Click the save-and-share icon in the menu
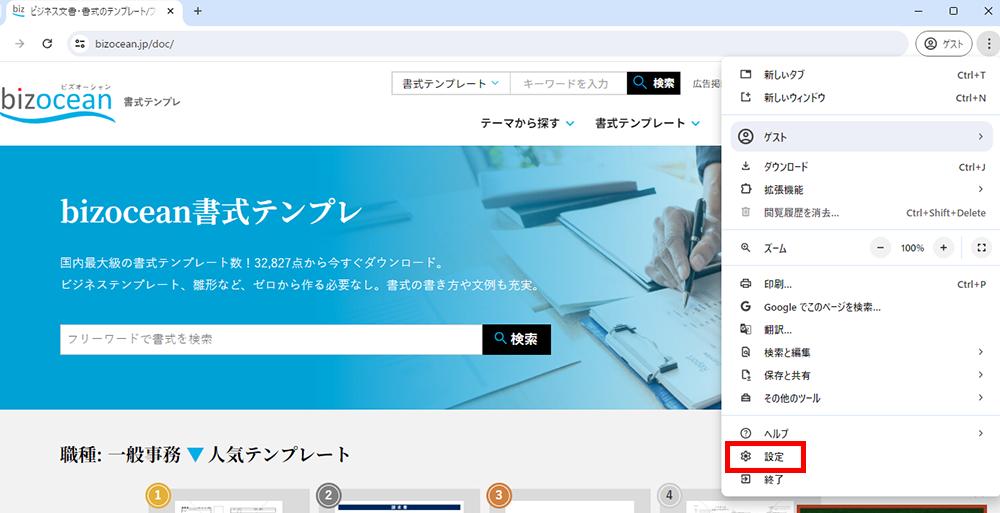This screenshot has height=513, width=1000. pyautogui.click(x=746, y=375)
